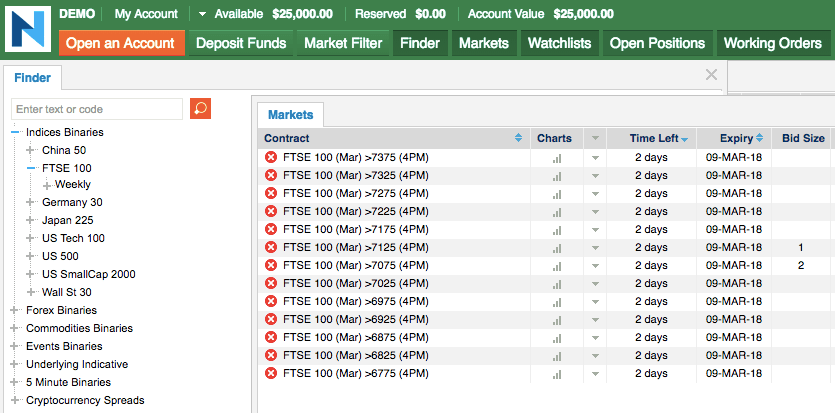This screenshot has height=413, width=835.
Task: Open the Working Orders view
Action: coord(773,43)
